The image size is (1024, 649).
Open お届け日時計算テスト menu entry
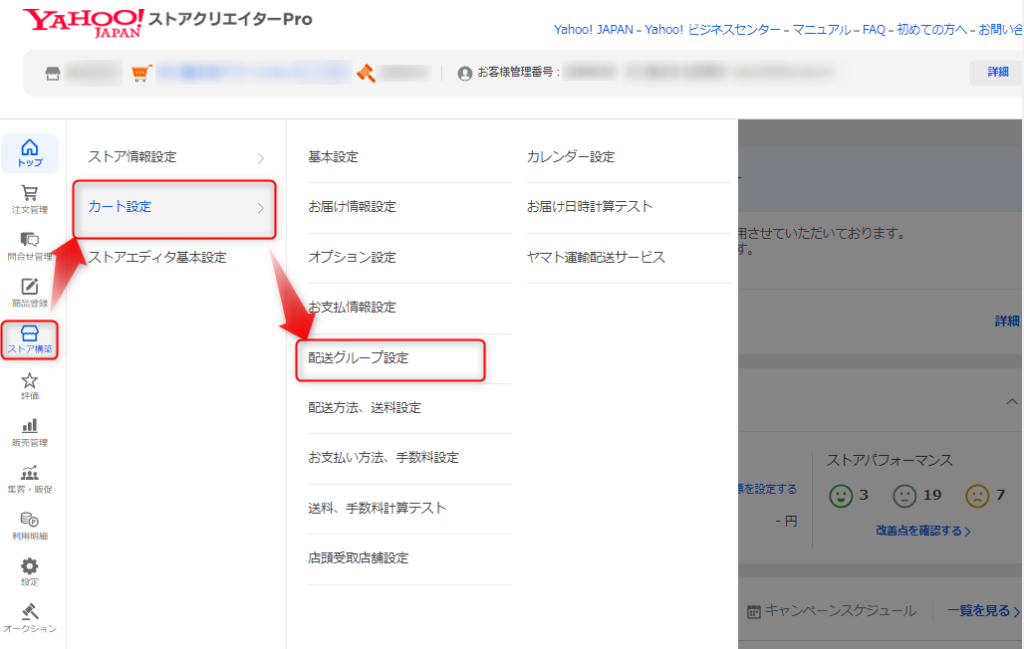[x=590, y=206]
